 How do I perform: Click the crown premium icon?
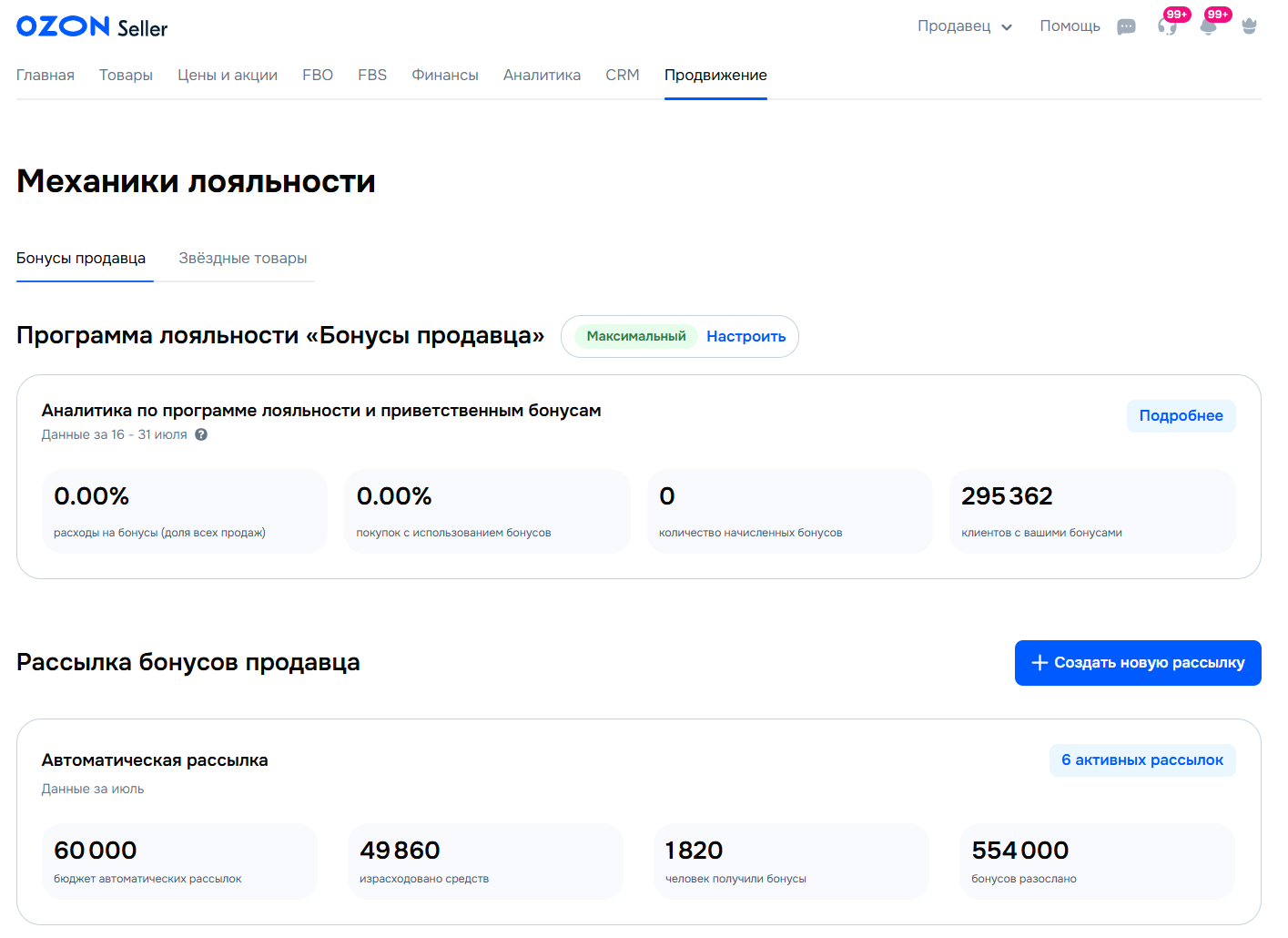(x=1249, y=26)
